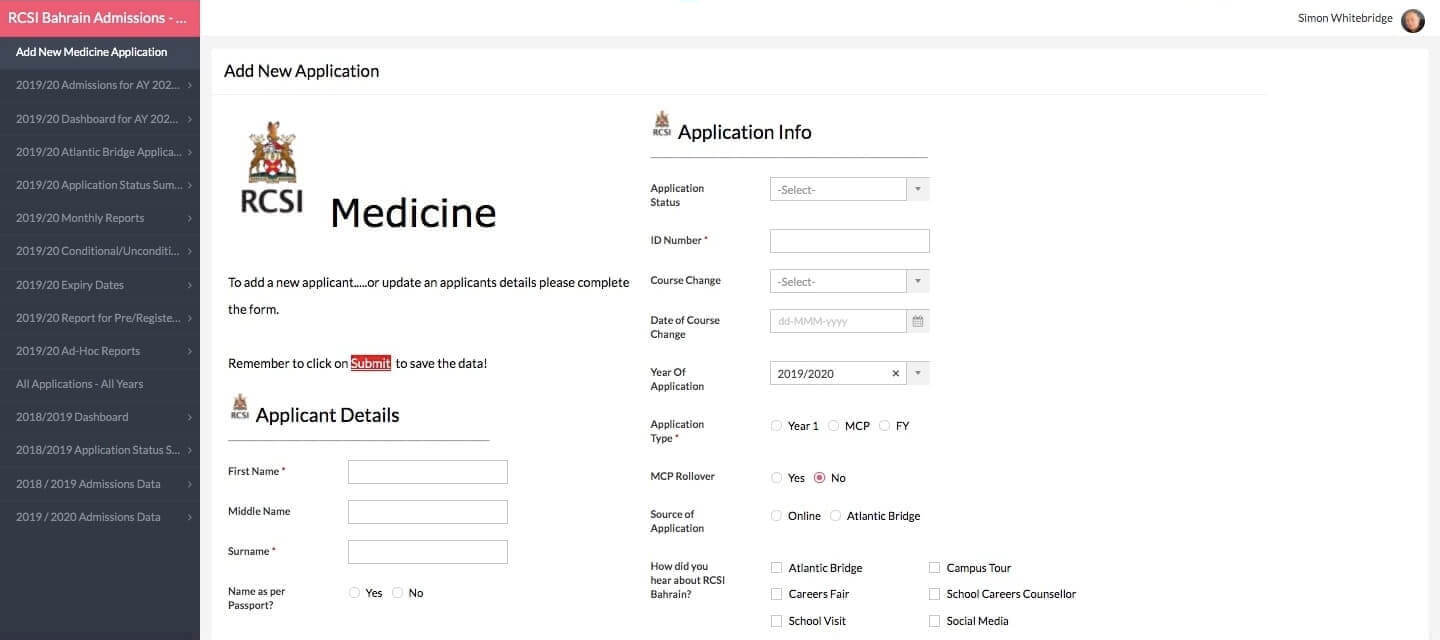This screenshot has height=640, width=1440.
Task: Expand 2019/20 Application Status Summary menu
Action: (x=100, y=185)
